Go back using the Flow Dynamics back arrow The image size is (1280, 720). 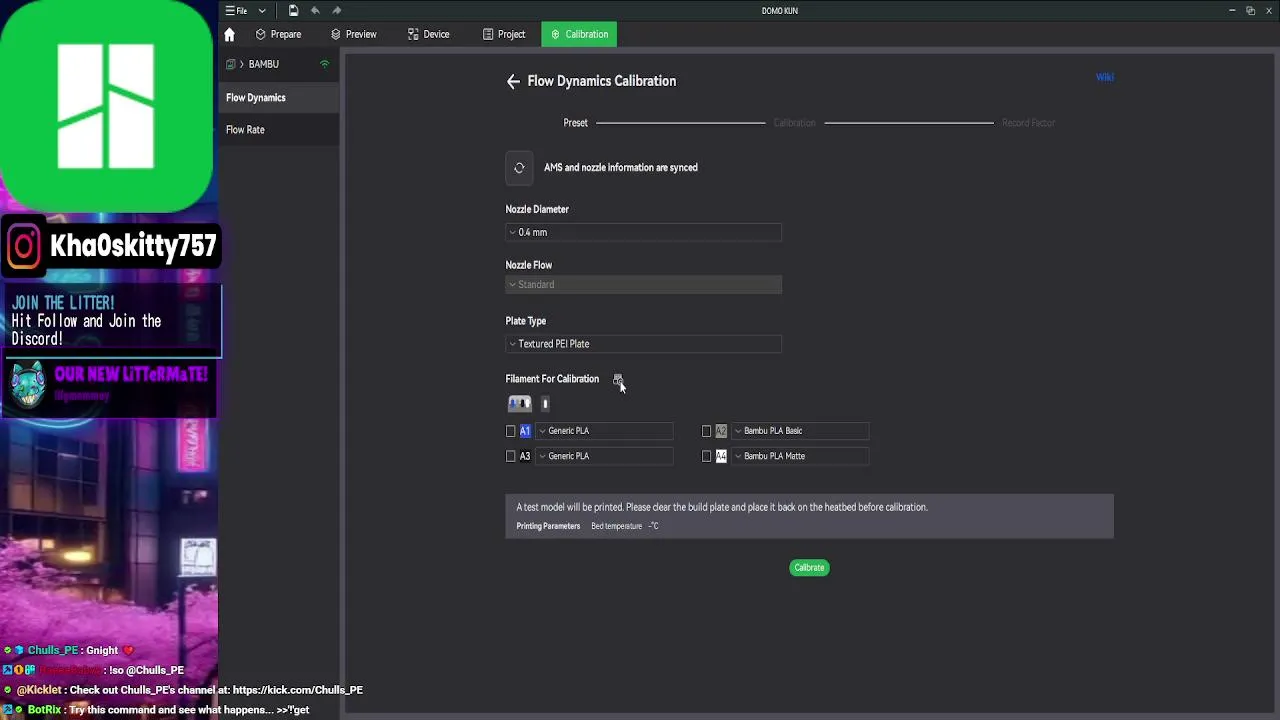pyautogui.click(x=513, y=82)
